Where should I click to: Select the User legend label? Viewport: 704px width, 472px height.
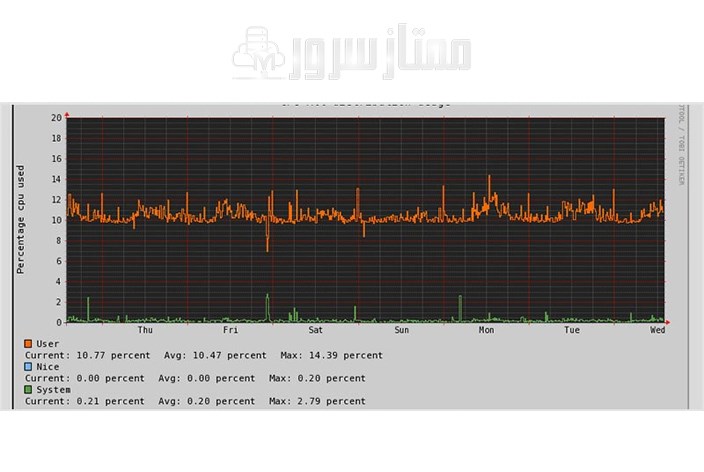click(48, 344)
